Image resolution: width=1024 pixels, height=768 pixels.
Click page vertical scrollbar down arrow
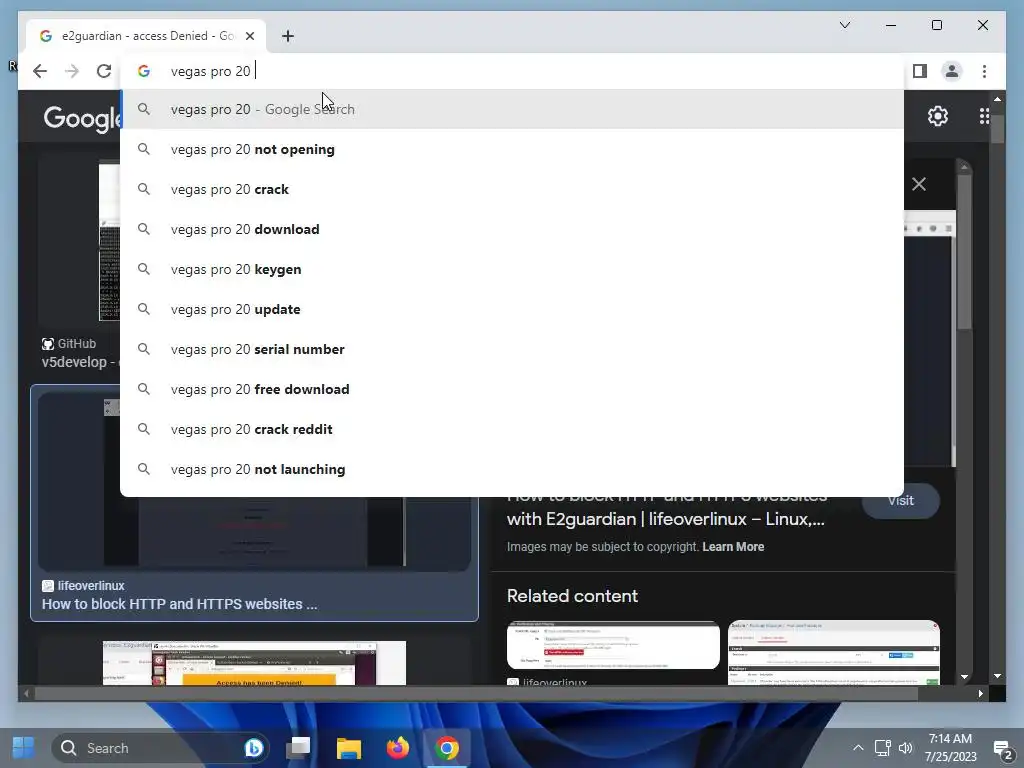[x=997, y=677]
